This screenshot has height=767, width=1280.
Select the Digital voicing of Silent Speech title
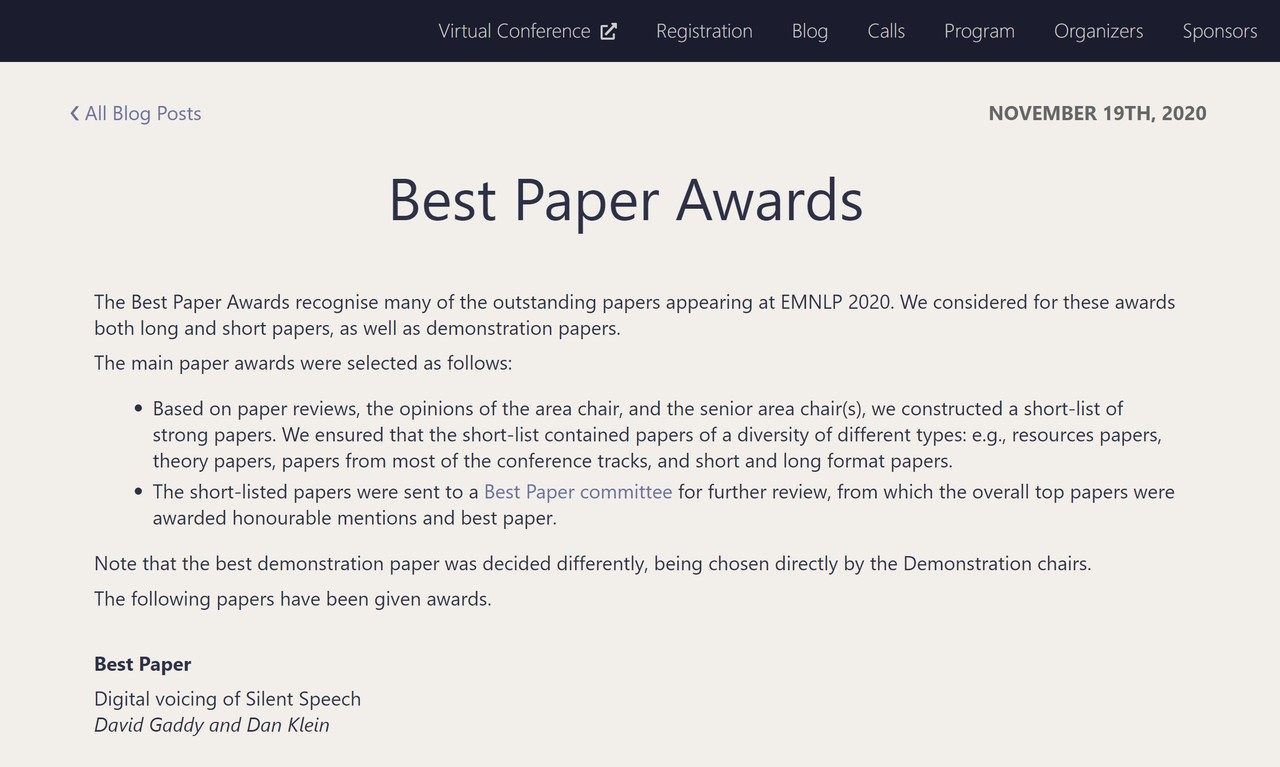[227, 699]
